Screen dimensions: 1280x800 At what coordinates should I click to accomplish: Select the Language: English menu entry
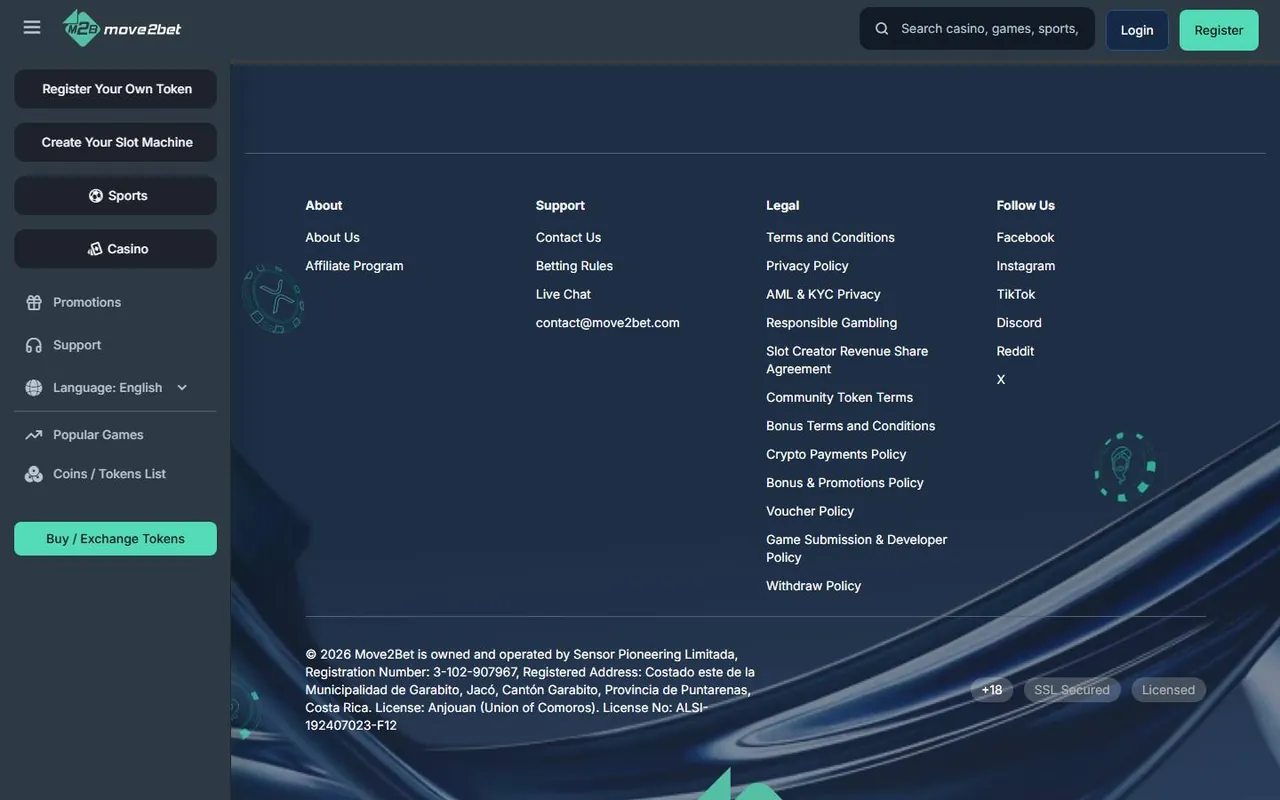107,388
